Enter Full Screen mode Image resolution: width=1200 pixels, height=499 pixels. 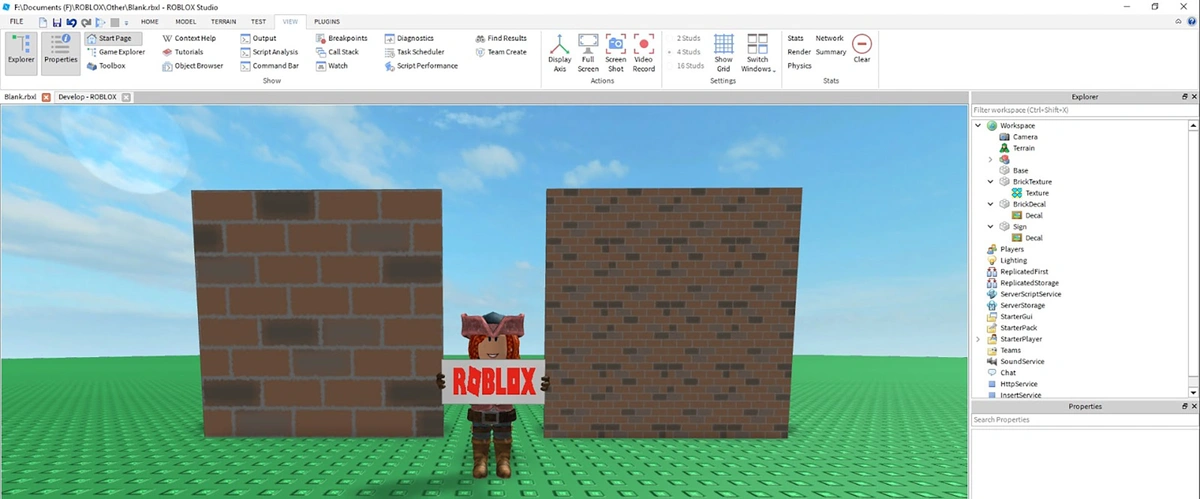click(x=588, y=53)
